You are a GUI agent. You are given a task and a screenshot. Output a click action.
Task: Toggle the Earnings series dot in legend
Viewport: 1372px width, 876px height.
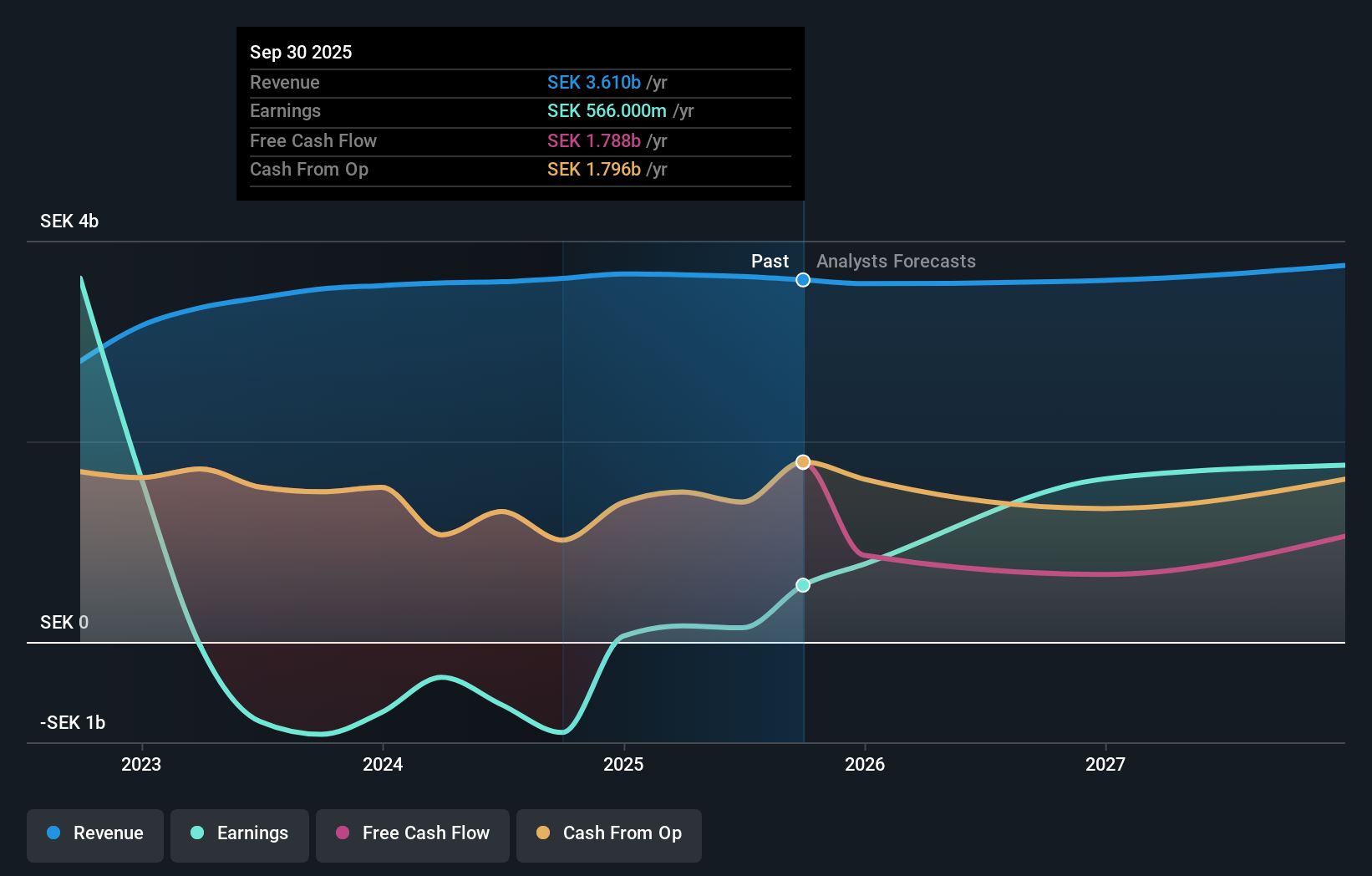click(x=195, y=833)
